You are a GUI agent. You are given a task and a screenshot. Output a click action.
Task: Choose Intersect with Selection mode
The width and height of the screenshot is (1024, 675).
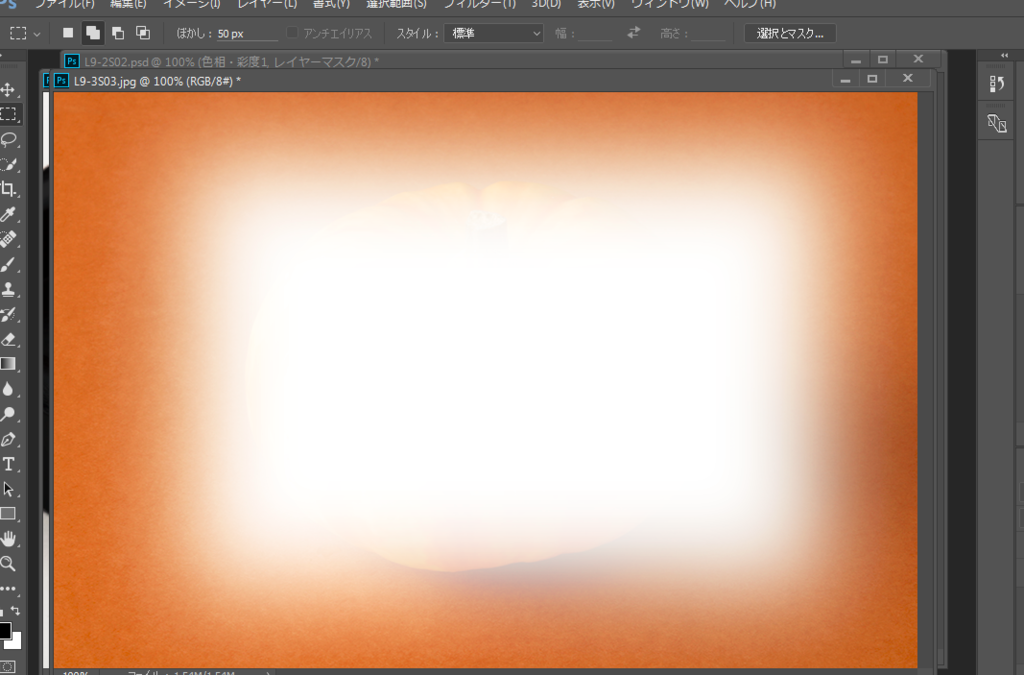click(143, 33)
